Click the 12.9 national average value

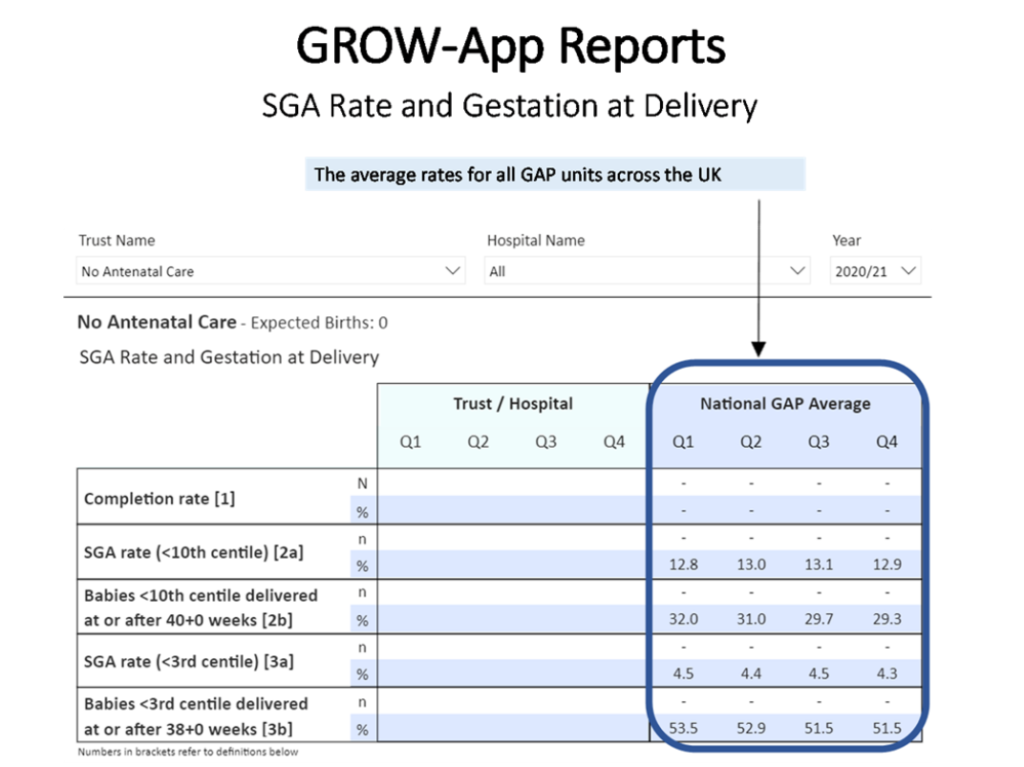coord(887,564)
